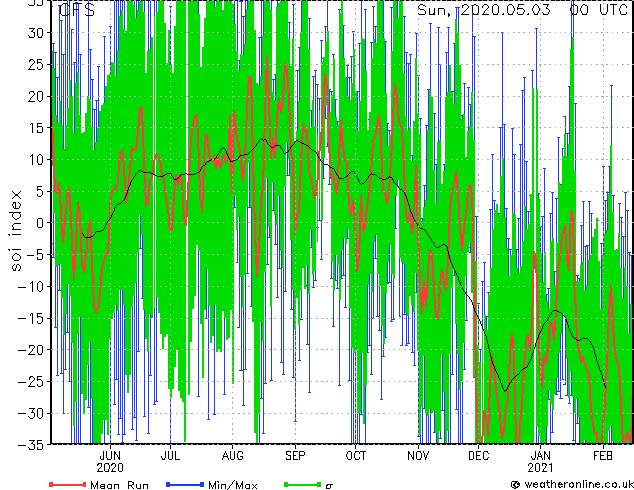Image resolution: width=634 pixels, height=490 pixels.
Task: Click the 0 value on y-axis
Action: point(40,223)
